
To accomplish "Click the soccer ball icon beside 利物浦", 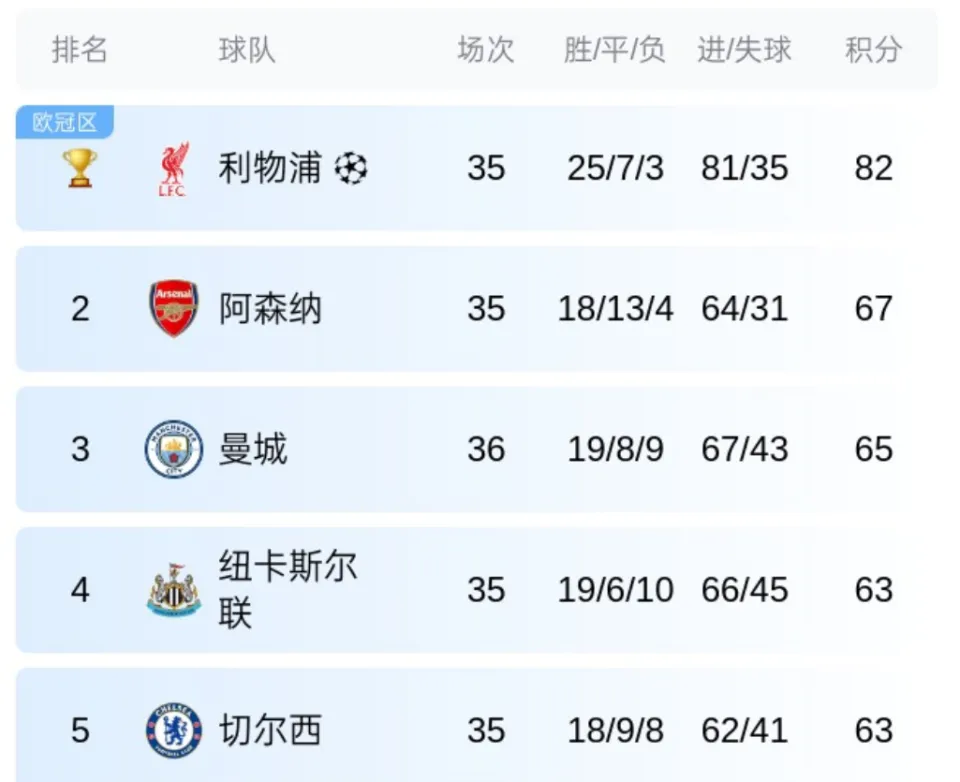I will click(351, 168).
